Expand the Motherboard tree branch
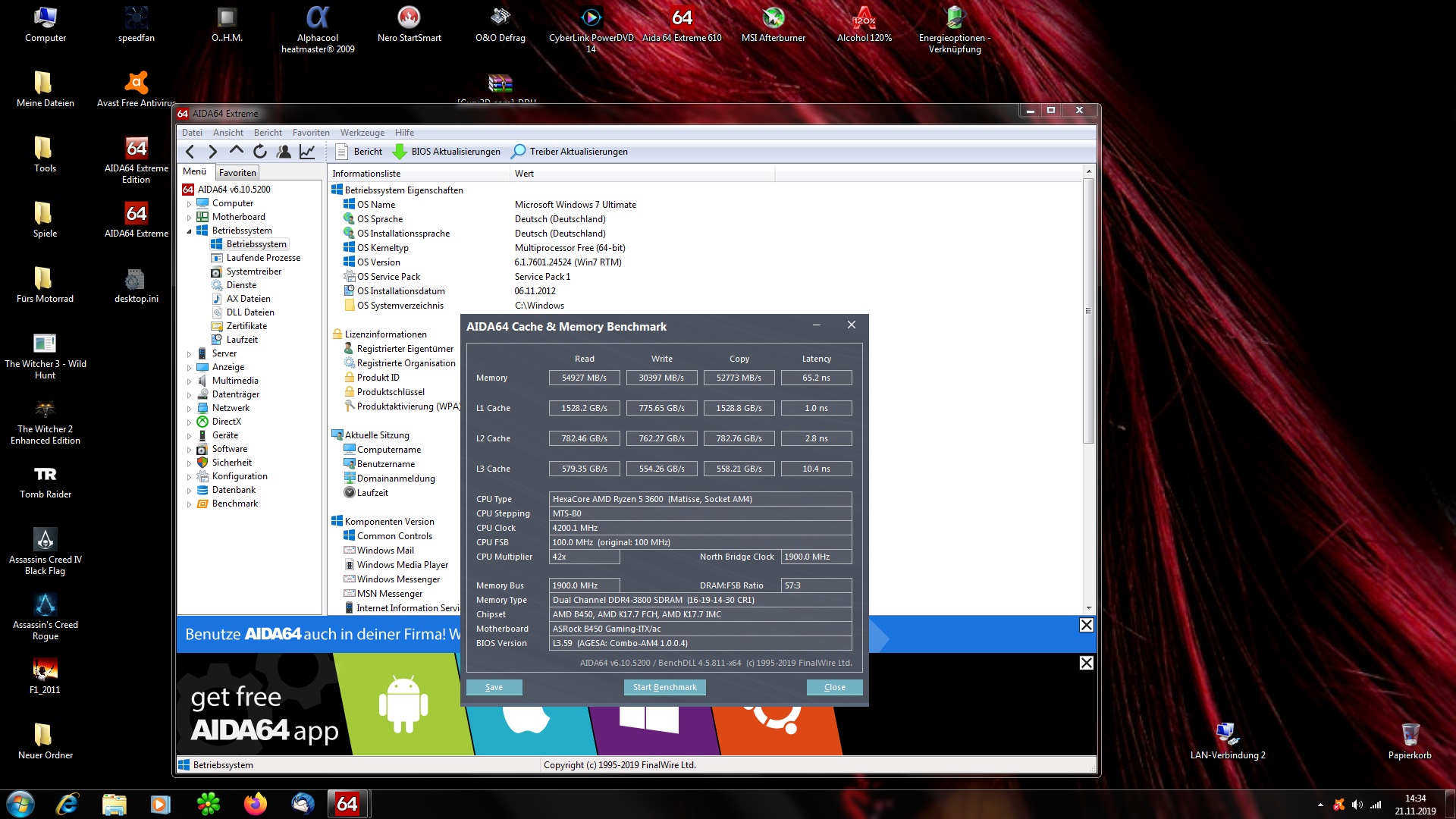This screenshot has height=819, width=1456. 190,216
